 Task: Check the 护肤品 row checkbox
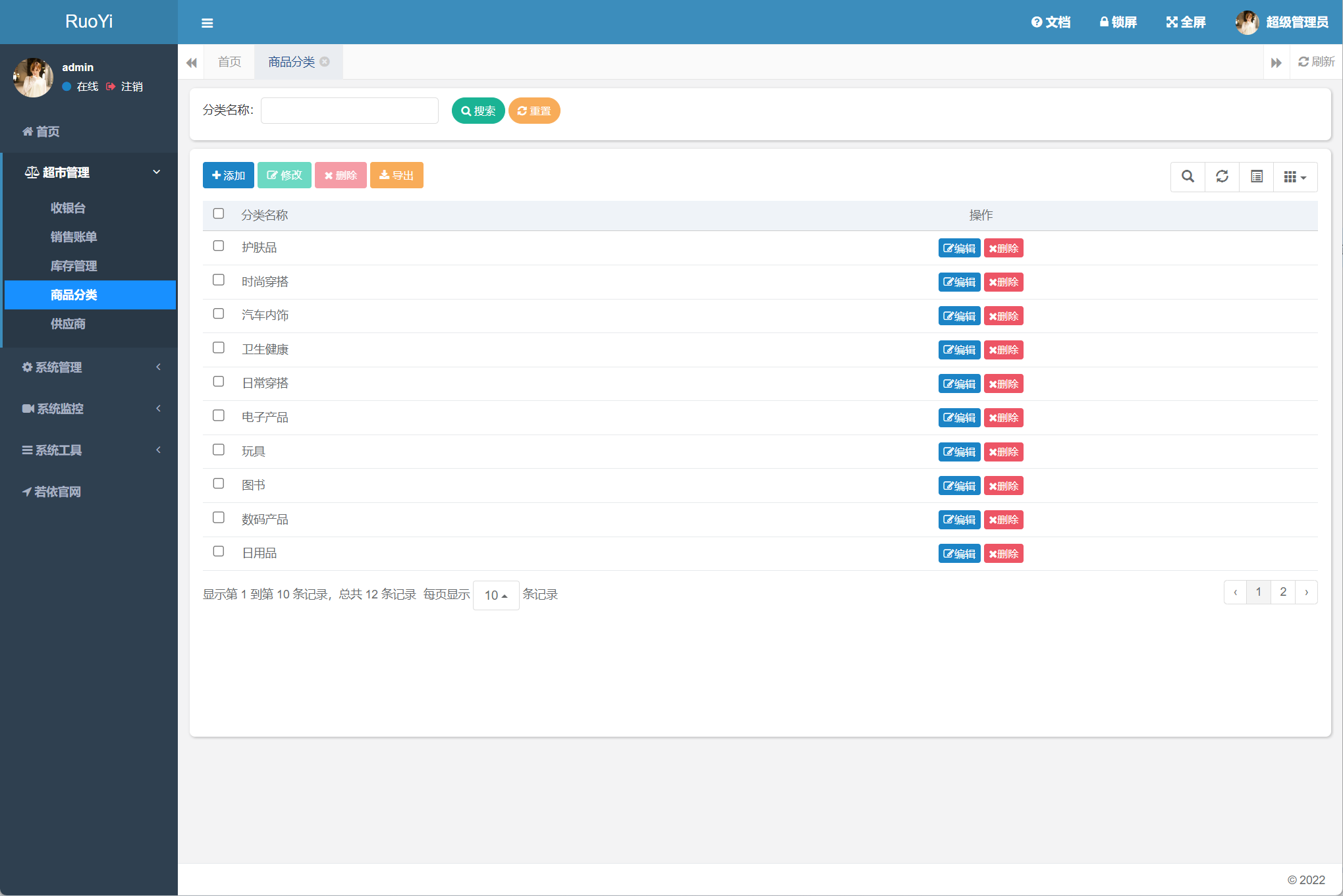219,246
